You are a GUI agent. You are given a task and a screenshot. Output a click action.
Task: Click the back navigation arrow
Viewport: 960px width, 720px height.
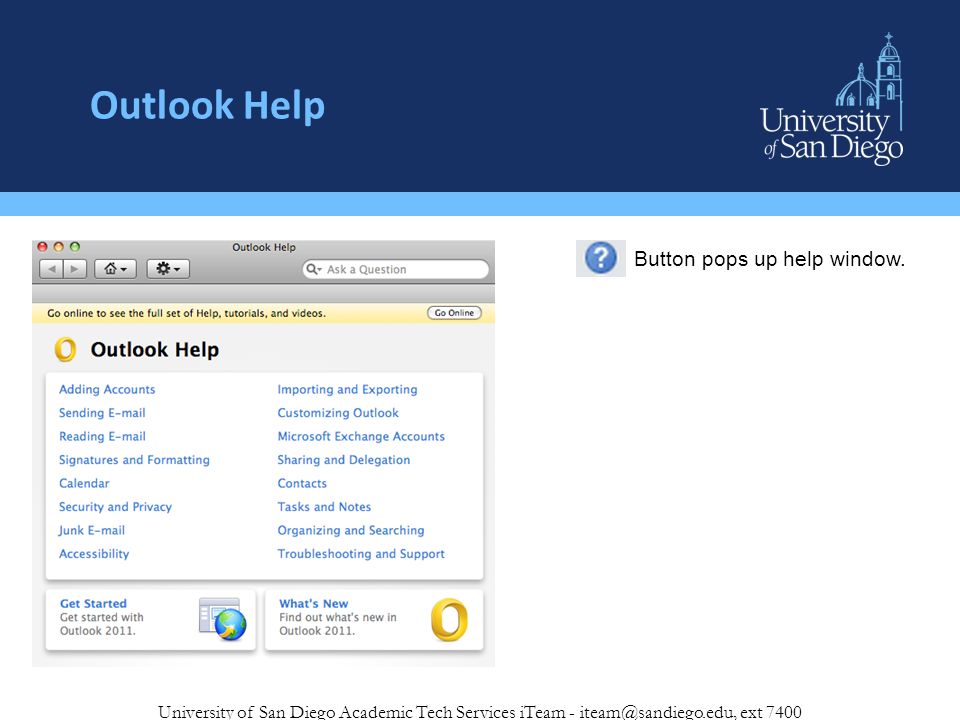click(x=51, y=269)
